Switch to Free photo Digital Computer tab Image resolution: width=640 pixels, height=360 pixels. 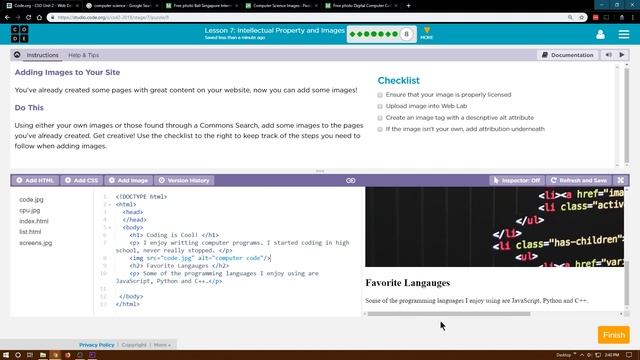point(360,6)
